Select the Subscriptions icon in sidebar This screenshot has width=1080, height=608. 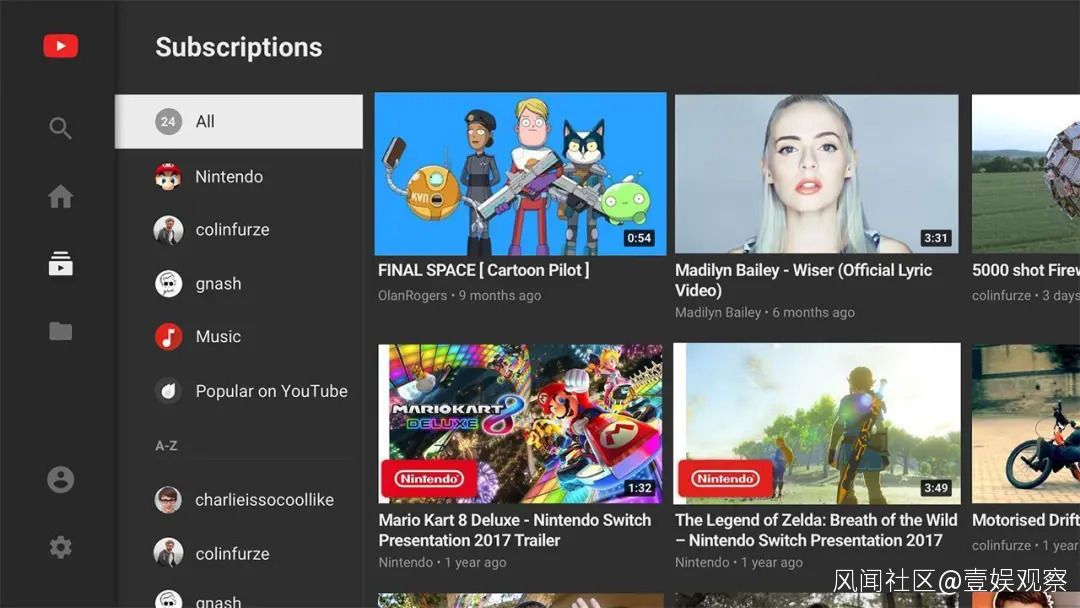pos(61,264)
